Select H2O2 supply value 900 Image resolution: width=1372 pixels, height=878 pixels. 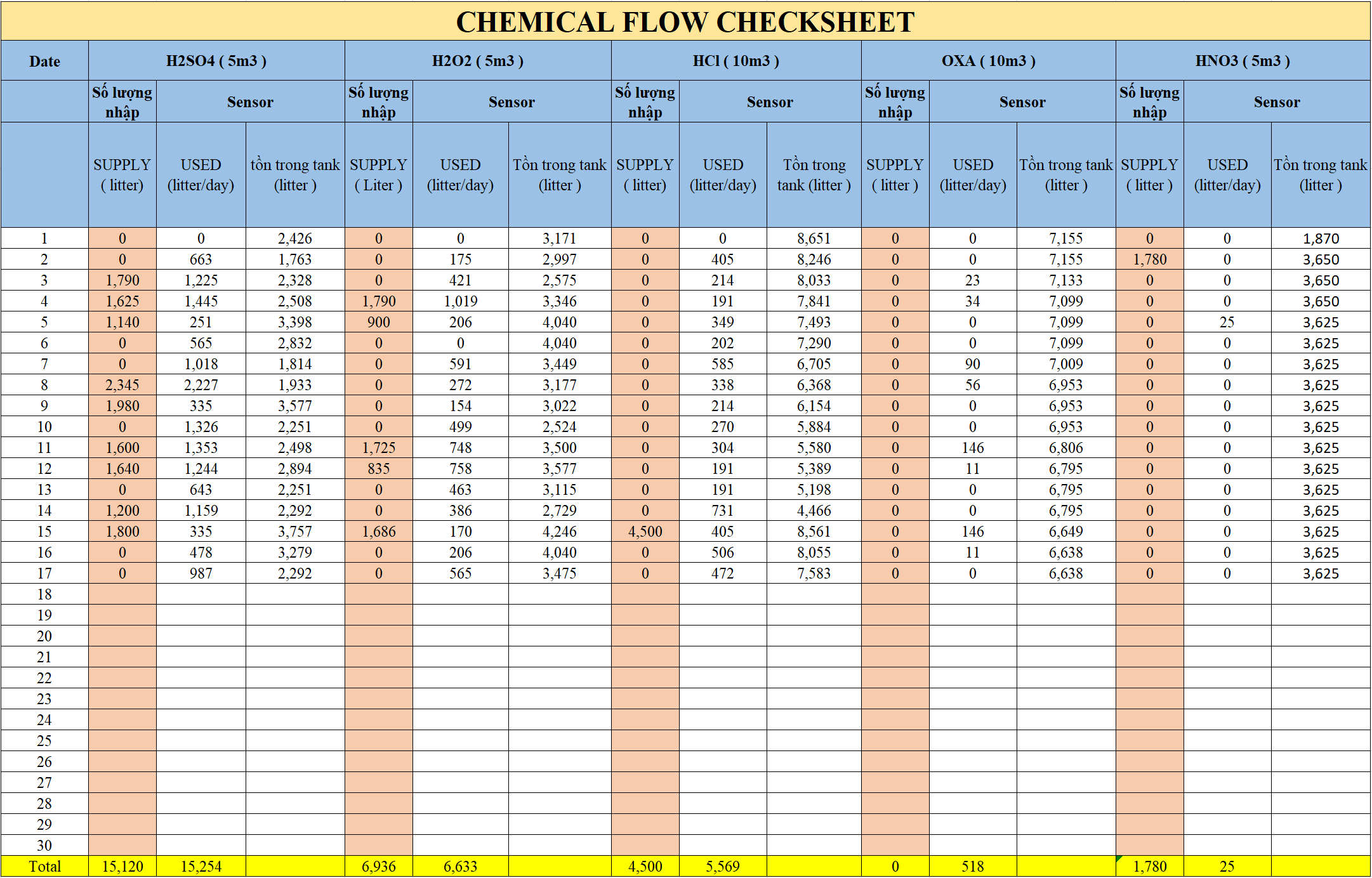point(379,322)
